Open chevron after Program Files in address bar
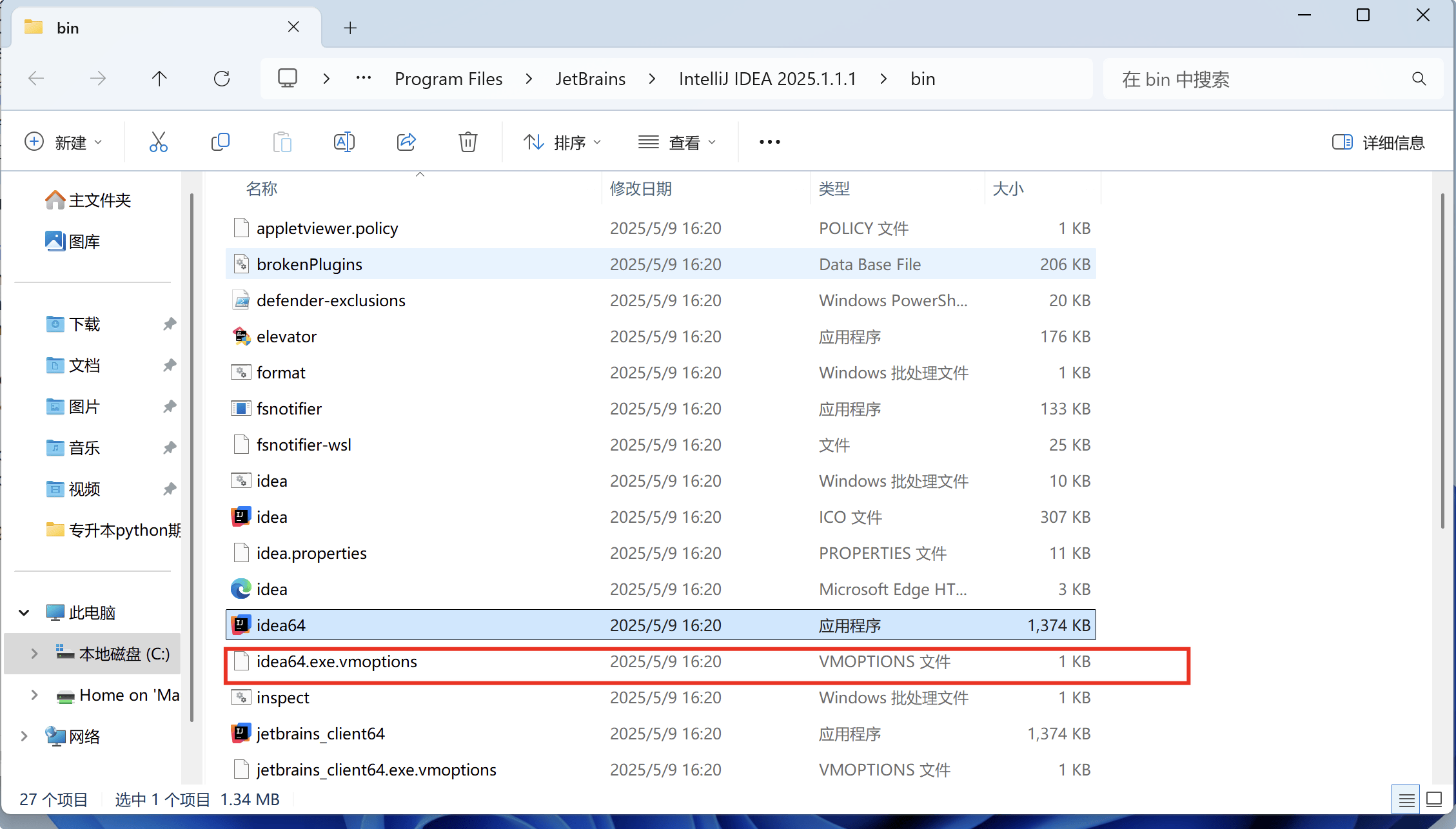The width and height of the screenshot is (1456, 829). point(529,79)
